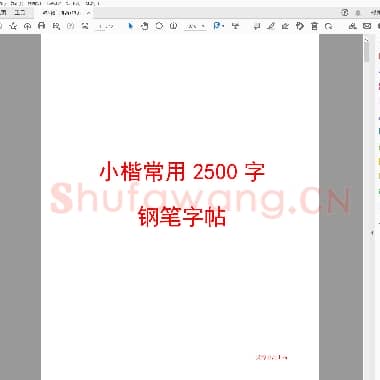
Task: Open the find text magnifier icon
Action: point(56,26)
